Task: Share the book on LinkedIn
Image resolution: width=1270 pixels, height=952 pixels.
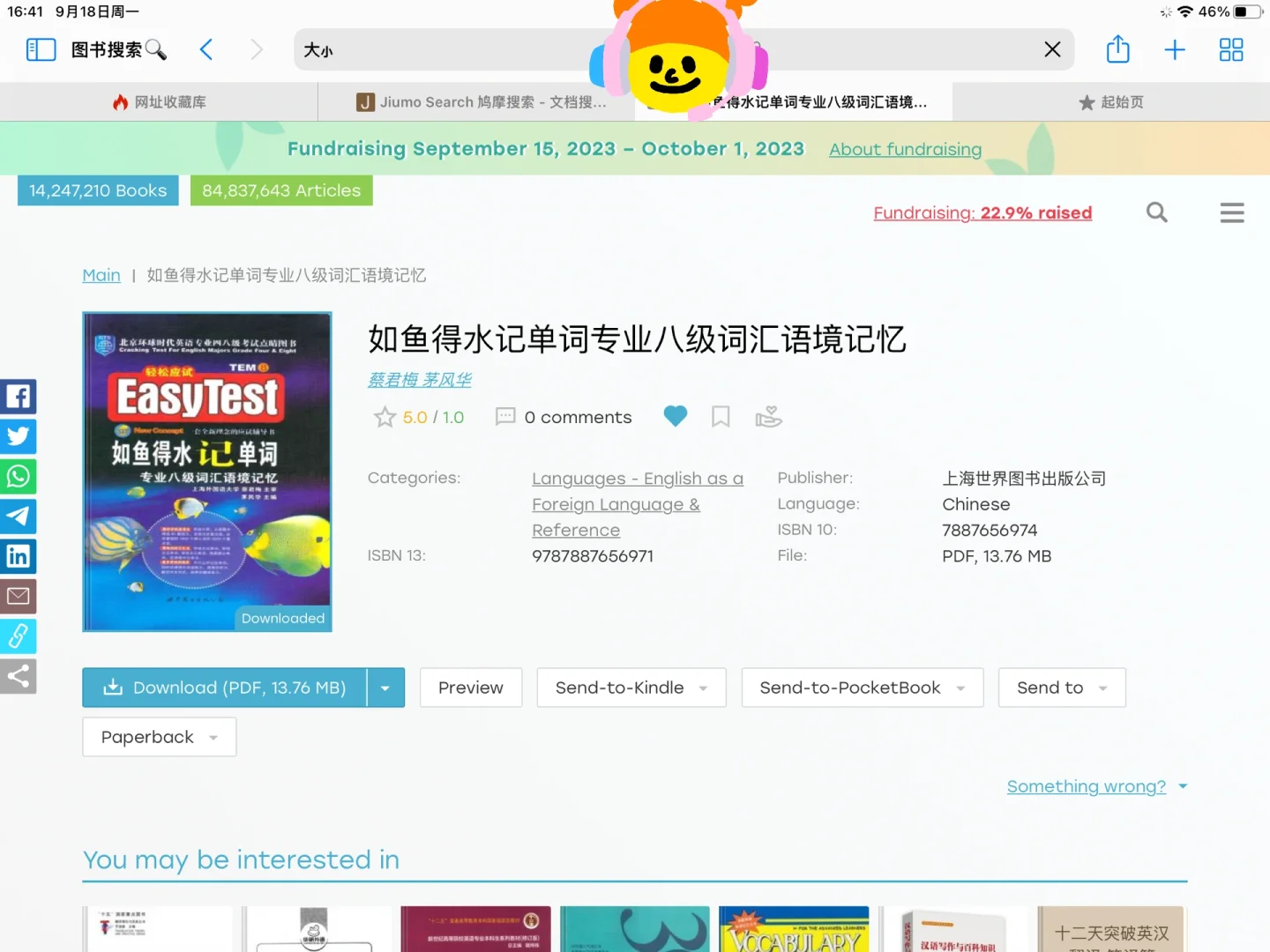Action: coord(18,556)
